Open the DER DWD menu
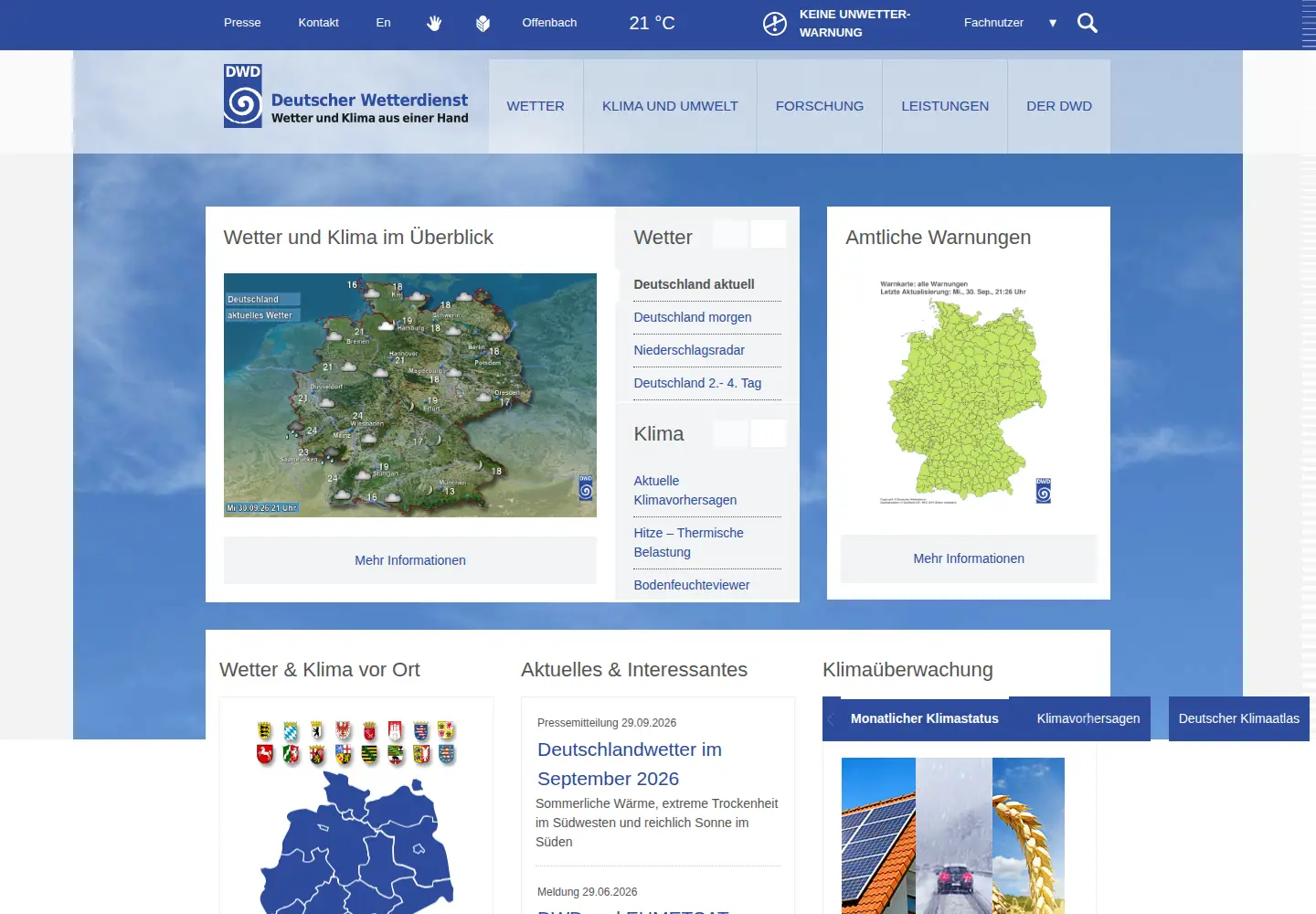This screenshot has height=914, width=1316. (1059, 106)
